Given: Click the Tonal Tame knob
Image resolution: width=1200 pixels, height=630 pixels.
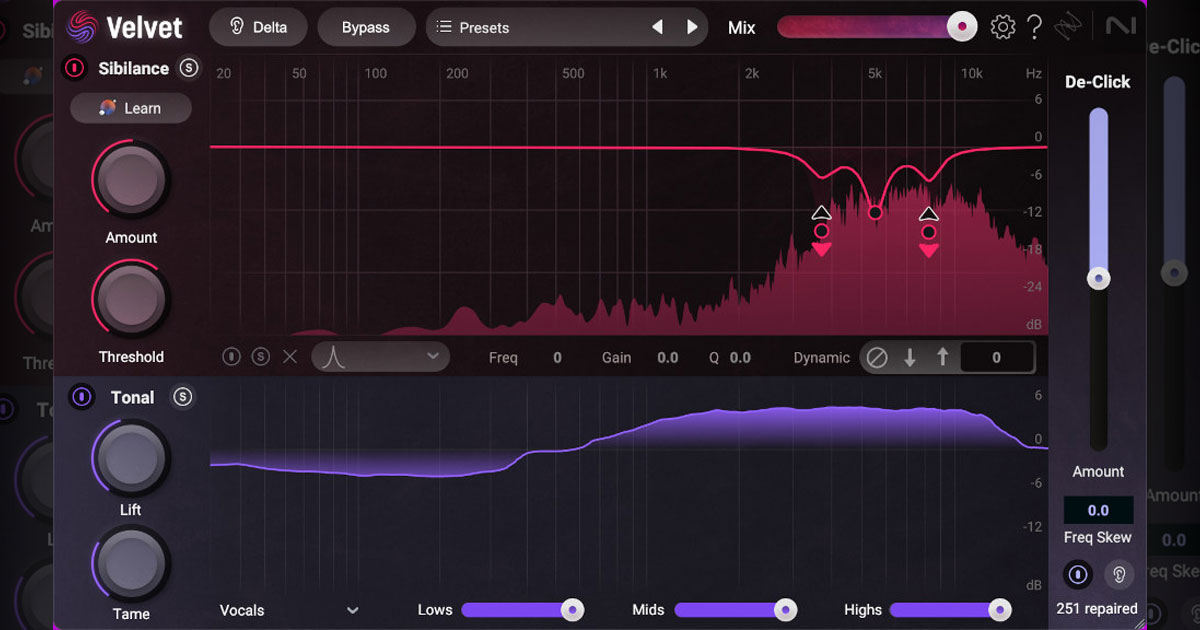Looking at the screenshot, I should pos(131,565).
